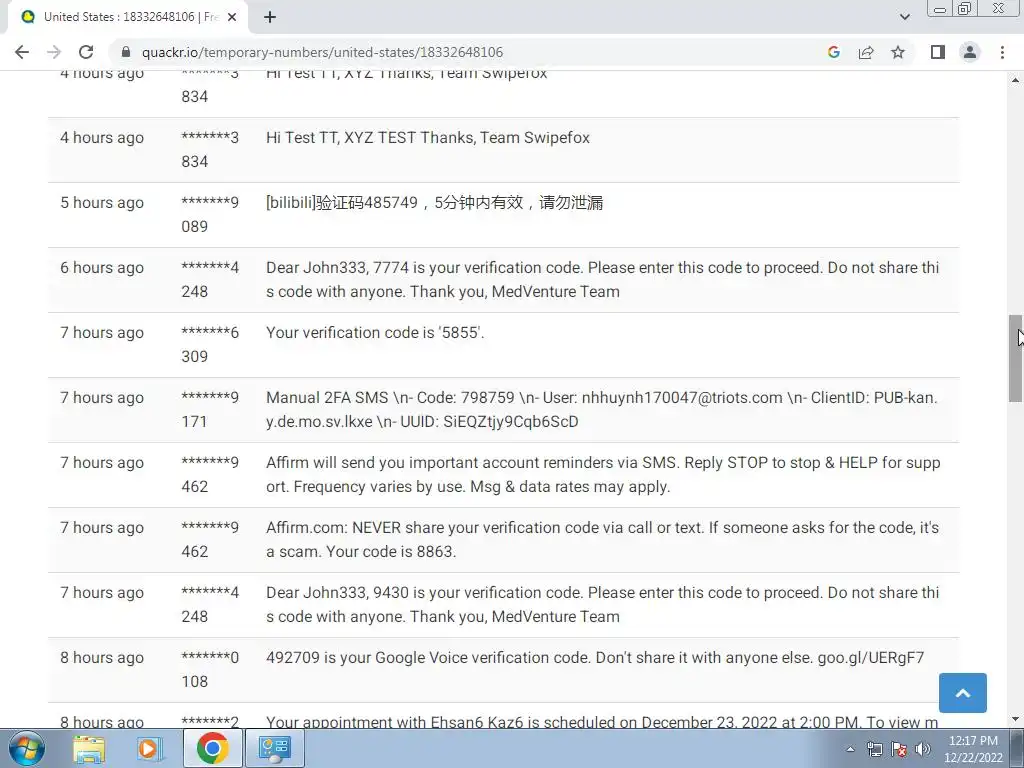The height and width of the screenshot is (768, 1024).
Task: Open the Chrome profile menu
Action: click(970, 52)
